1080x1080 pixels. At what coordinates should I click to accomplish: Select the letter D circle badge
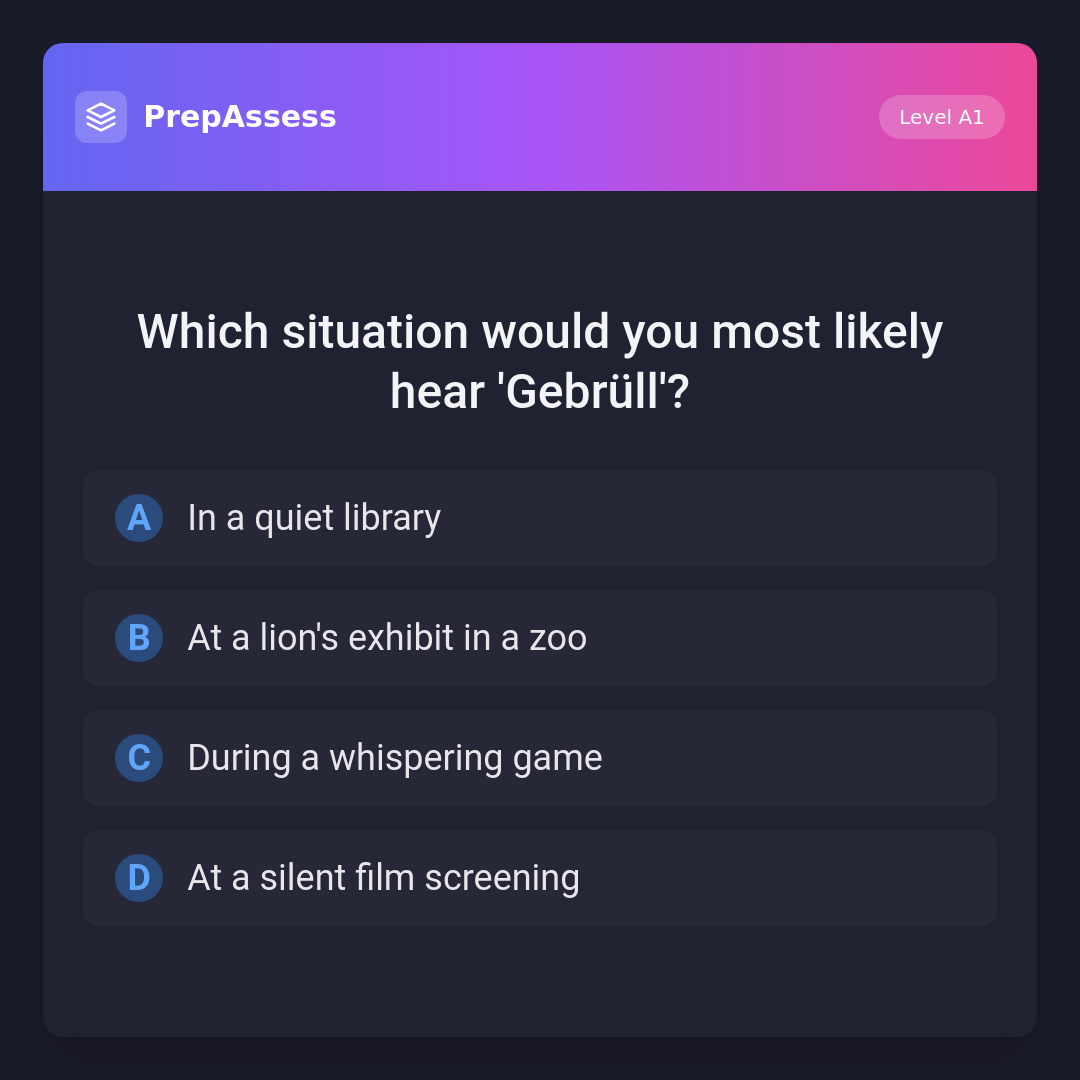(x=139, y=878)
